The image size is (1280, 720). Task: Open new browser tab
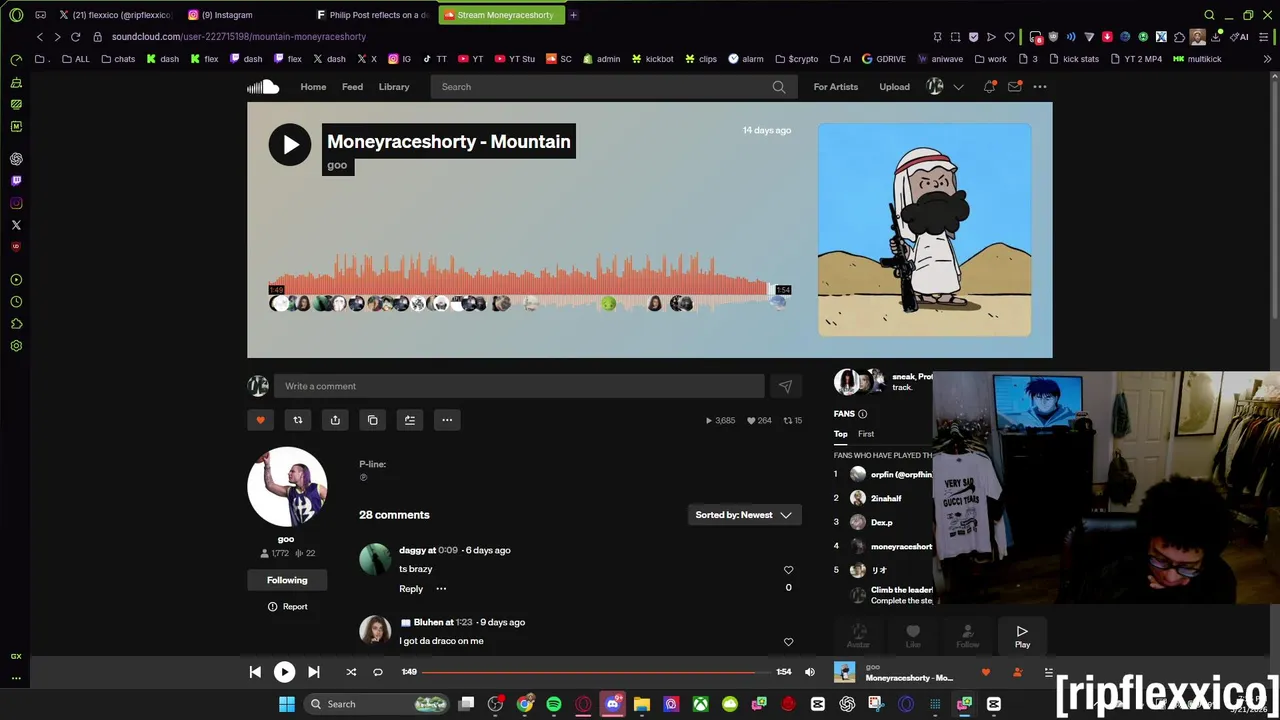pos(573,15)
